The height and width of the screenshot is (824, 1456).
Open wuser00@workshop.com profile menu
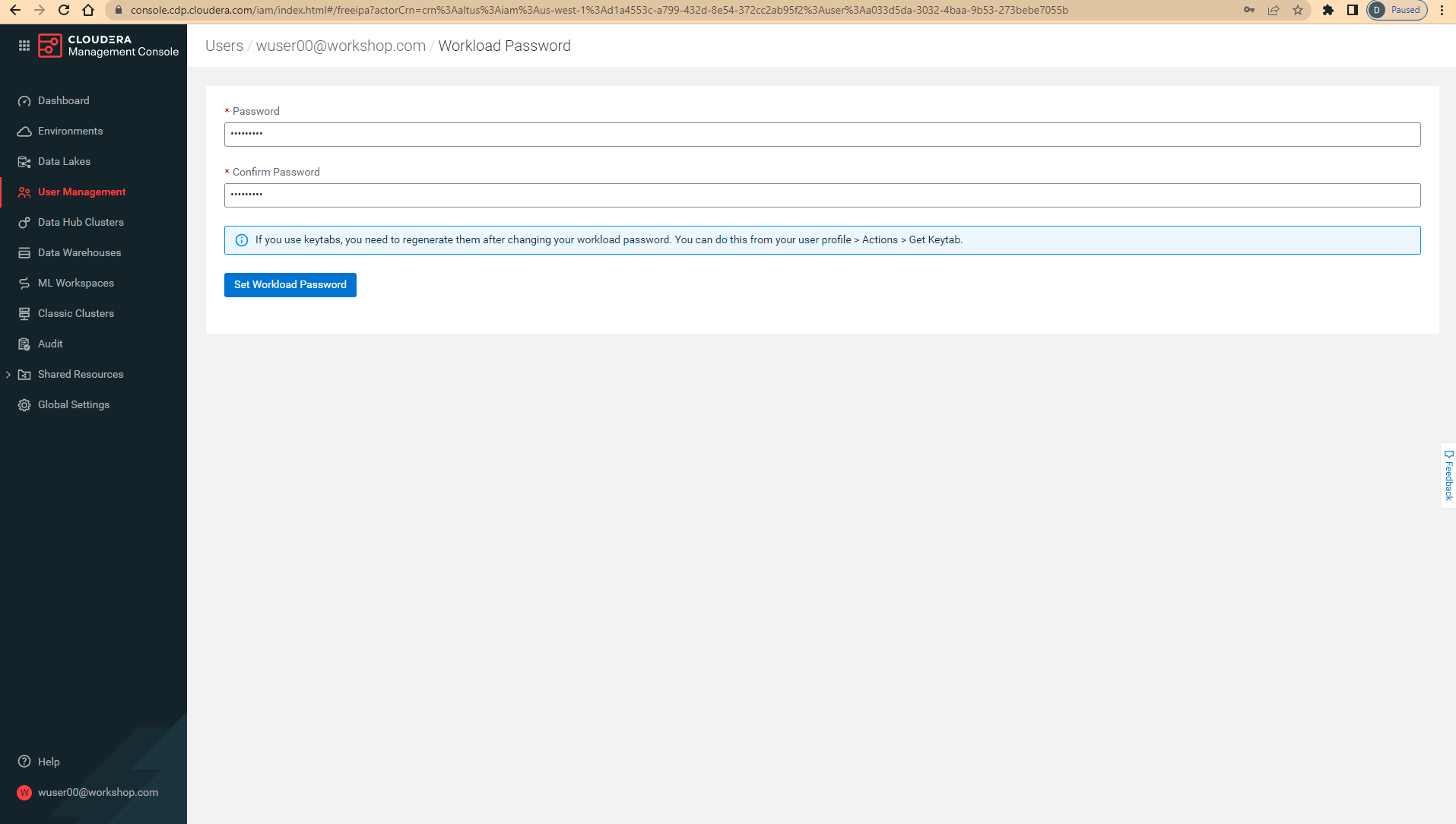pyautogui.click(x=98, y=792)
